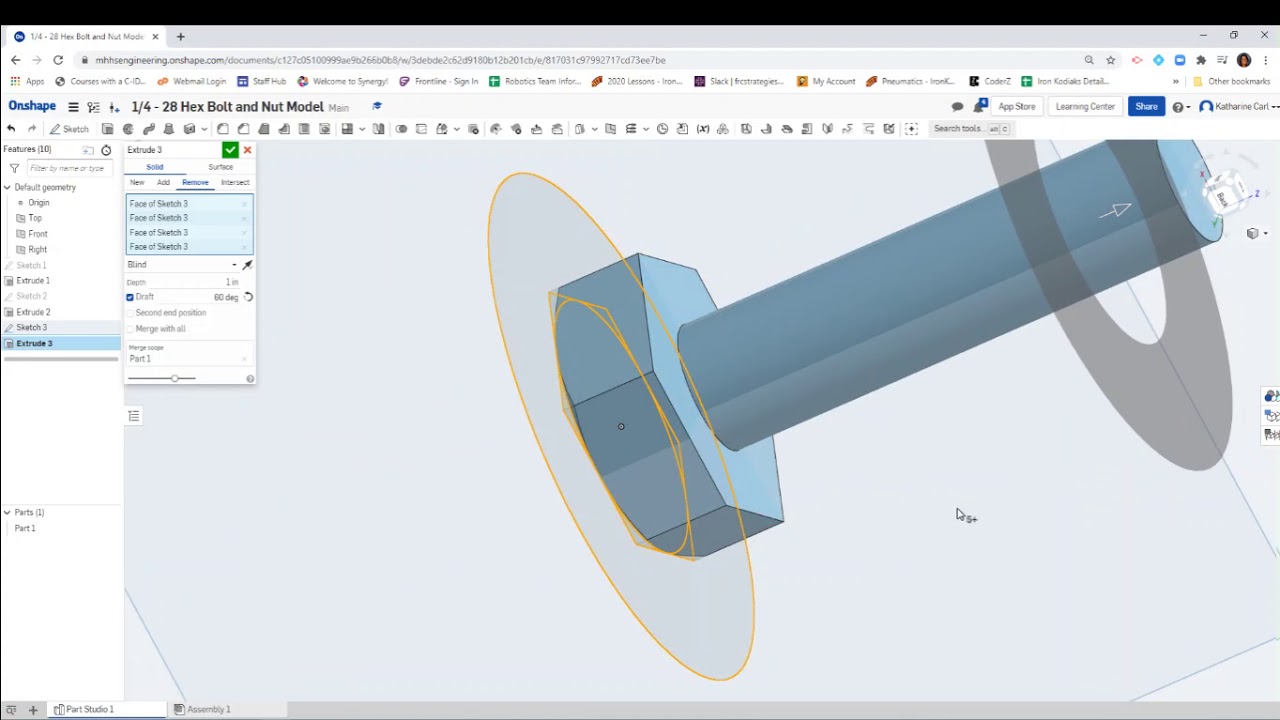Choose Remove operation type
The height and width of the screenshot is (720, 1280).
(x=195, y=183)
